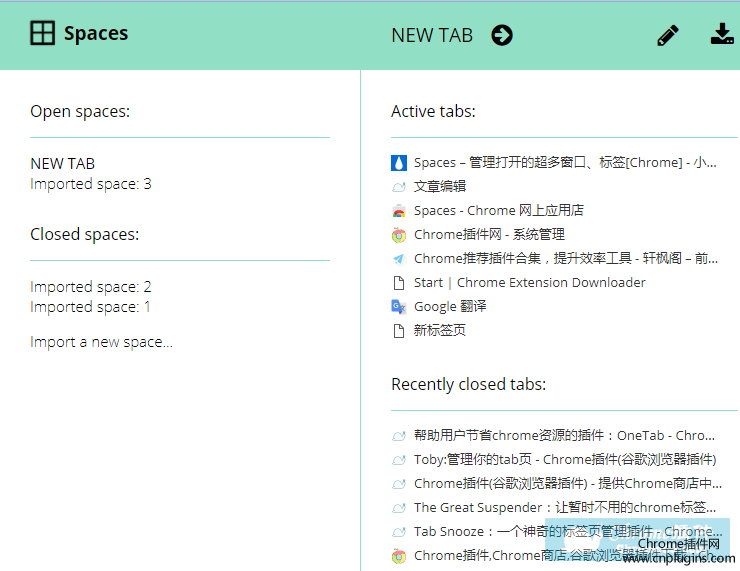Open the 文章编辑 active tab
This screenshot has width=740, height=571.
tap(440, 186)
